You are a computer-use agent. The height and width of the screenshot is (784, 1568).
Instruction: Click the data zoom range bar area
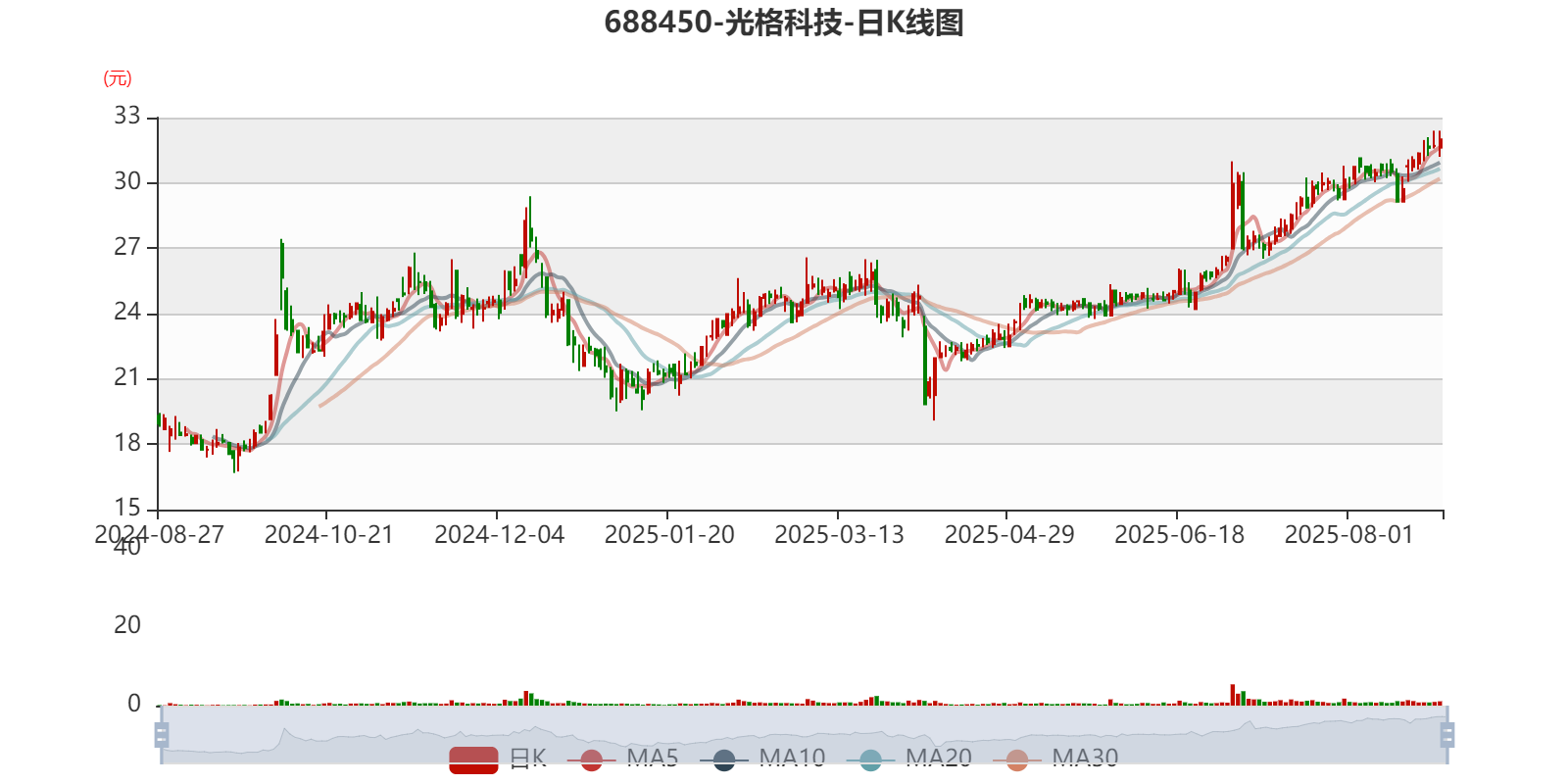804,734
